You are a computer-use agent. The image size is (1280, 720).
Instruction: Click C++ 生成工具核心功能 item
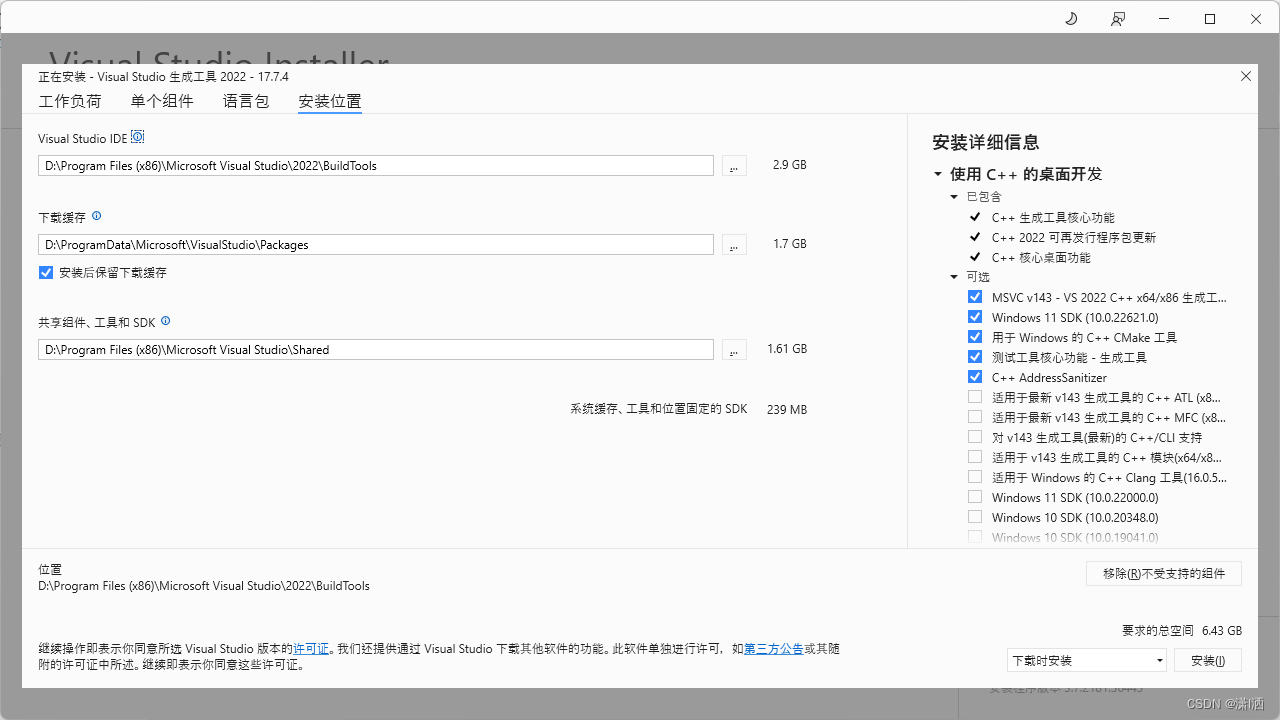pyautogui.click(x=1053, y=217)
